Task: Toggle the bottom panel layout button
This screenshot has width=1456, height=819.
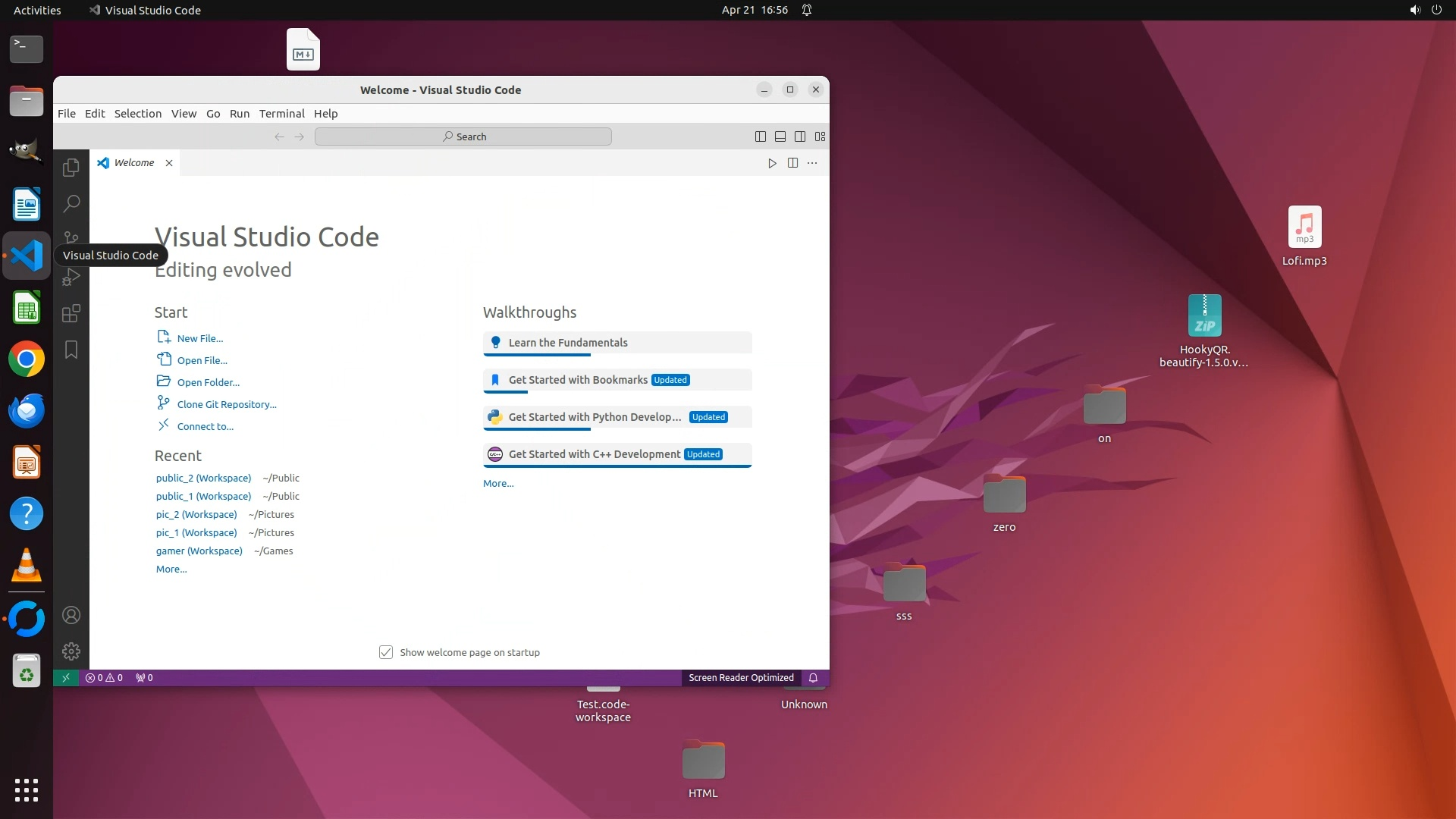Action: point(780,136)
